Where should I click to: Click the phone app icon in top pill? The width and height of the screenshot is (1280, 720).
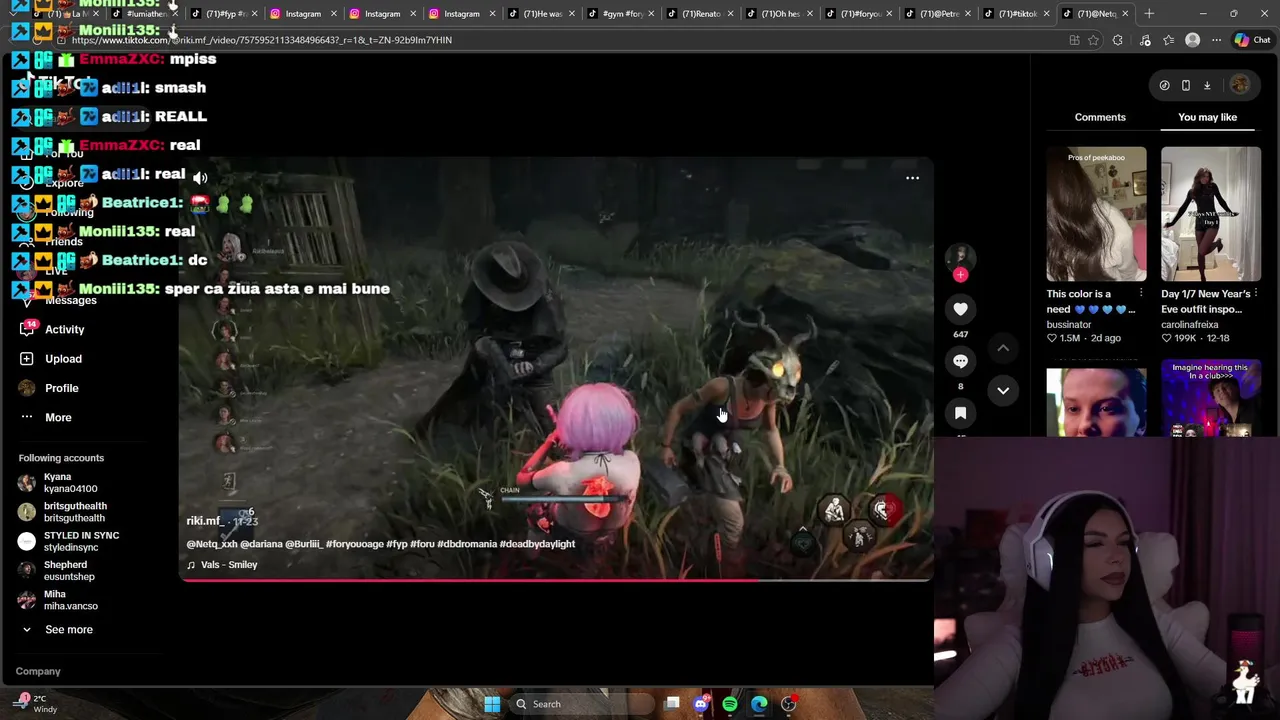tap(1186, 86)
